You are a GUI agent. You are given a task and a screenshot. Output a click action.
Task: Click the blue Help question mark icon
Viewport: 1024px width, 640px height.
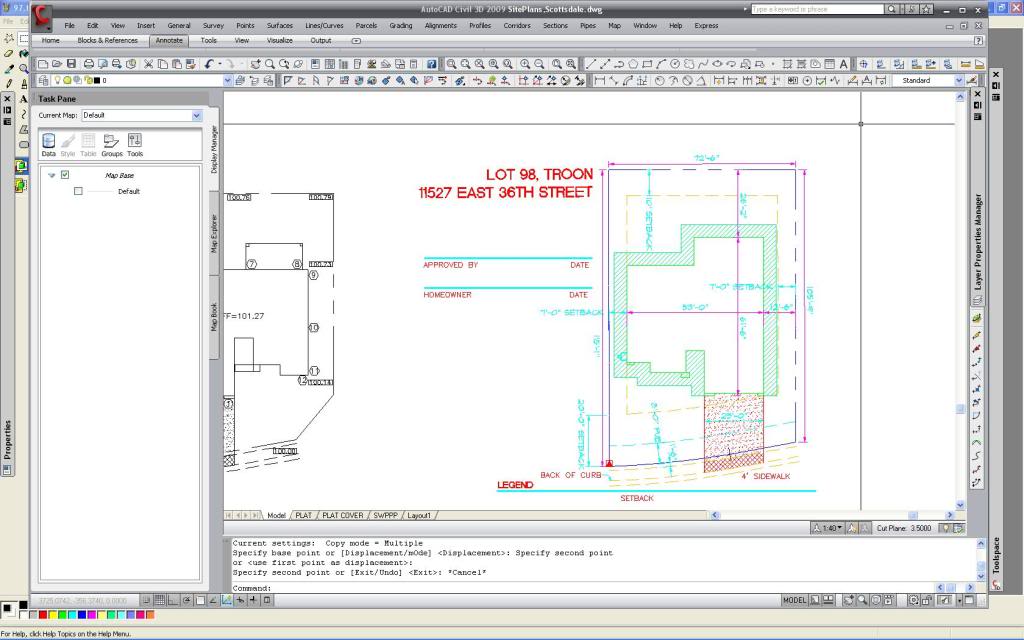coord(431,64)
